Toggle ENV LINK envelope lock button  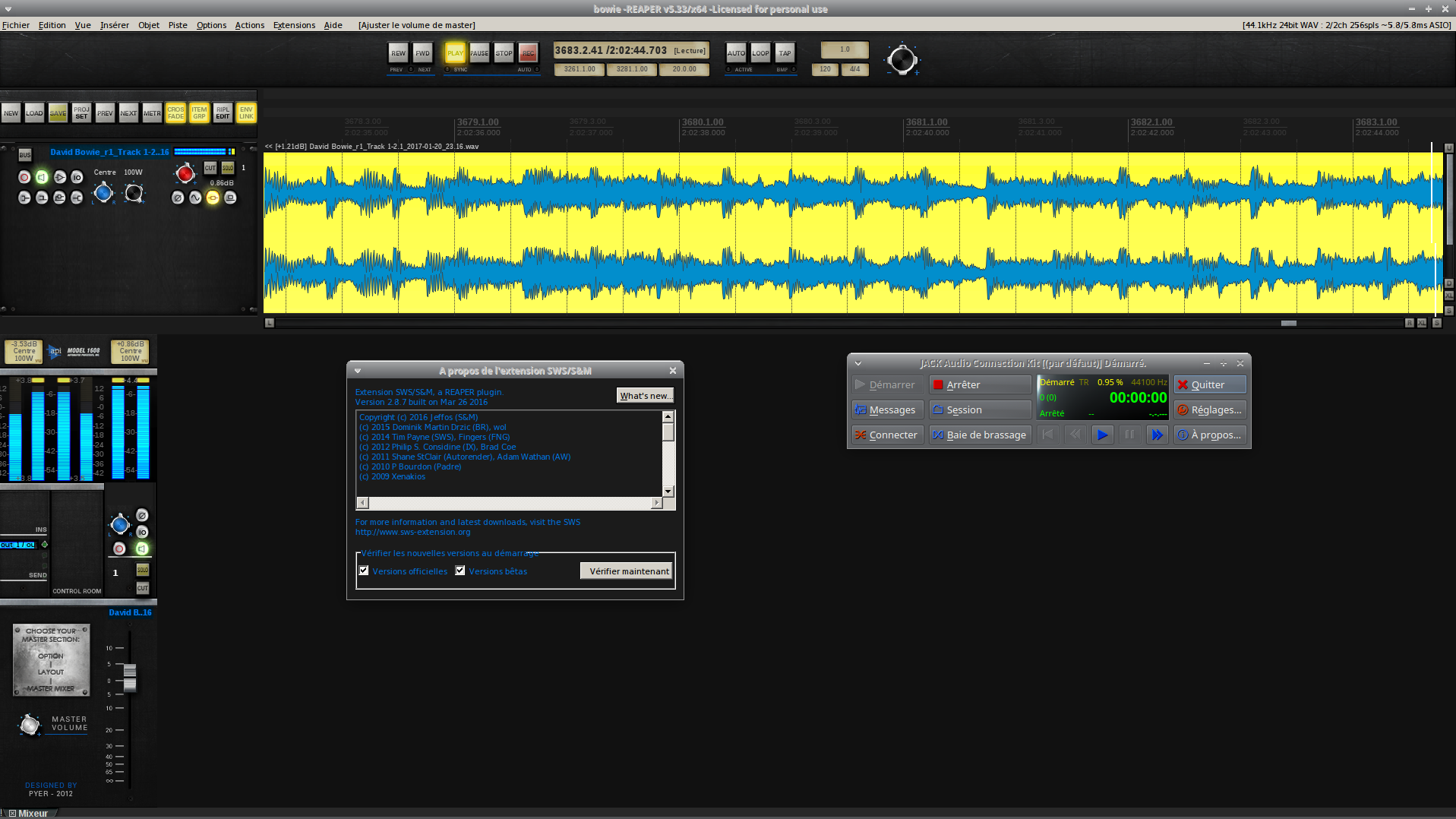(246, 113)
